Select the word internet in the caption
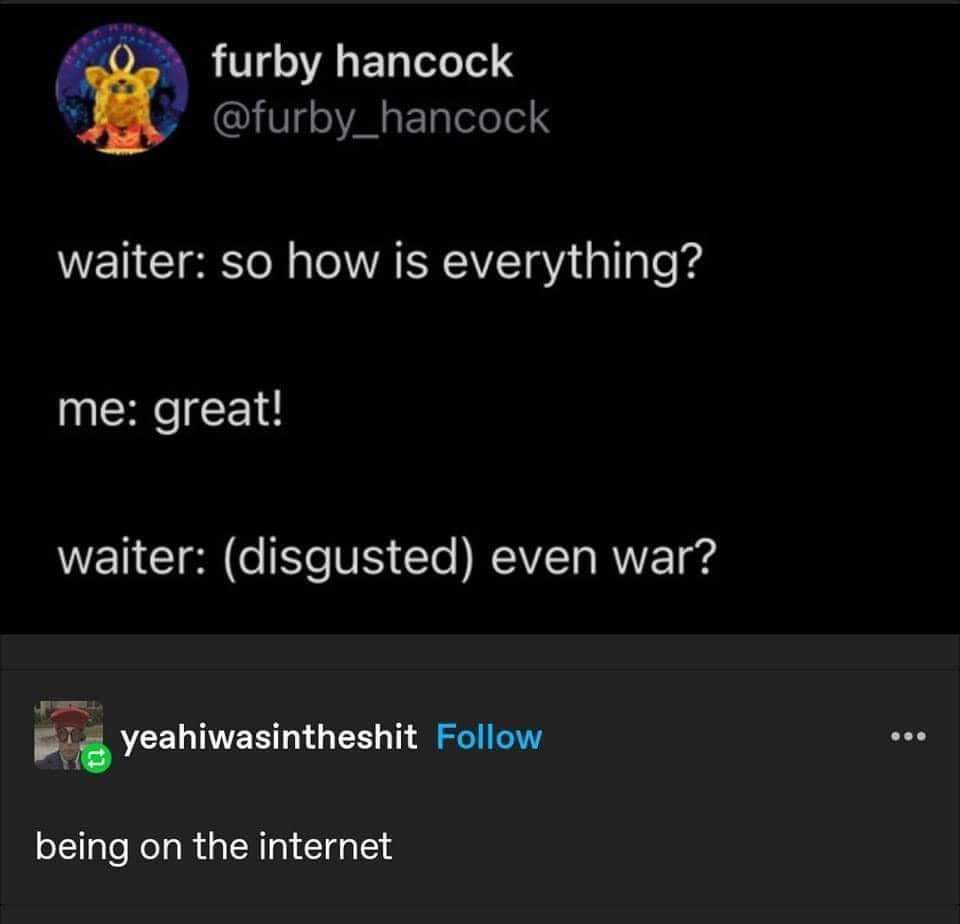This screenshot has height=924, width=960. pyautogui.click(x=325, y=847)
